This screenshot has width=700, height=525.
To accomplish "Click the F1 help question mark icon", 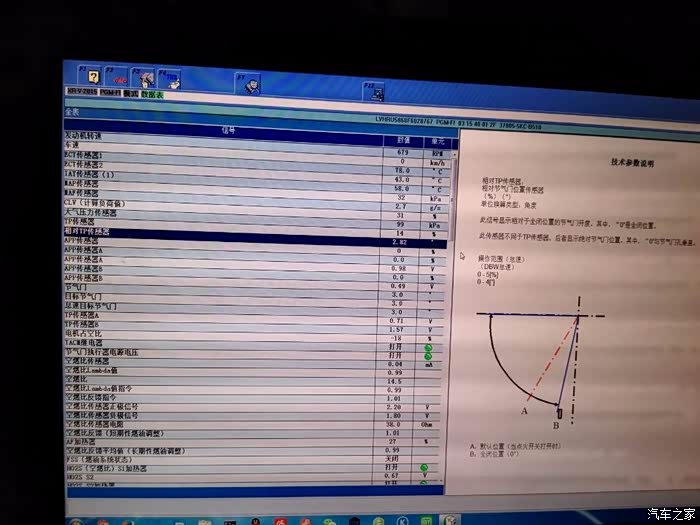I will [94, 75].
